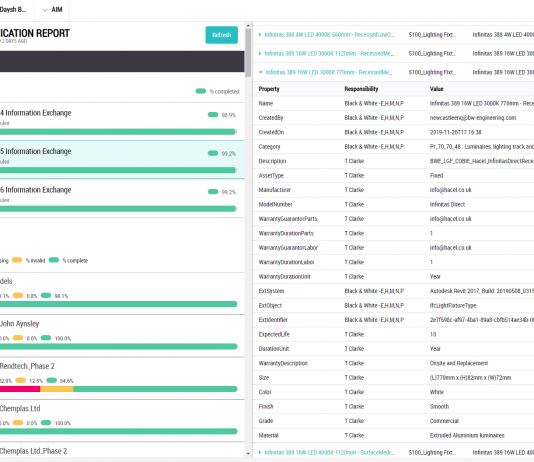This screenshot has width=534, height=462.
Task: Select the John Aynsley entry
Action: tap(122, 336)
